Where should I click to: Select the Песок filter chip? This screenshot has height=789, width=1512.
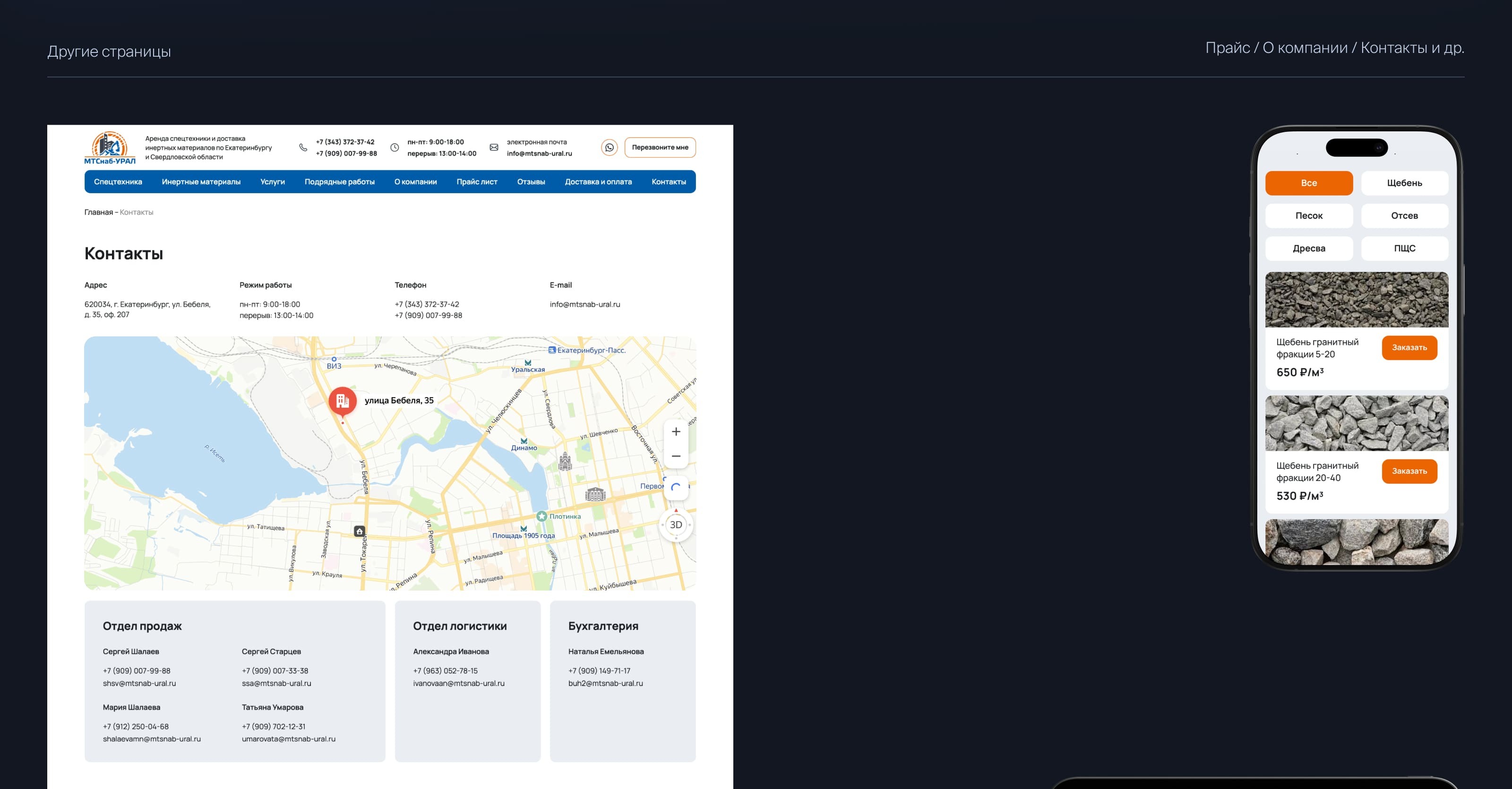[x=1308, y=215]
